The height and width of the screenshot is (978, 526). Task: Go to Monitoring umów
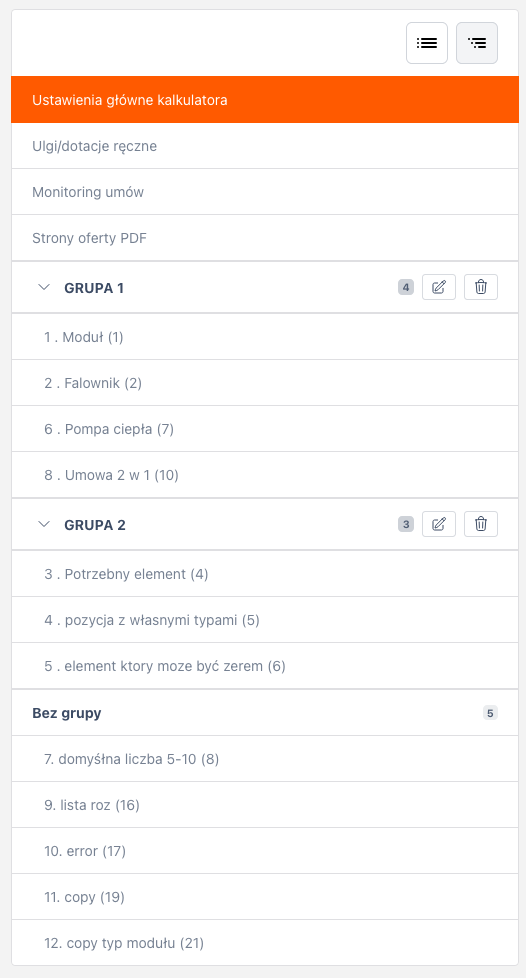[265, 192]
